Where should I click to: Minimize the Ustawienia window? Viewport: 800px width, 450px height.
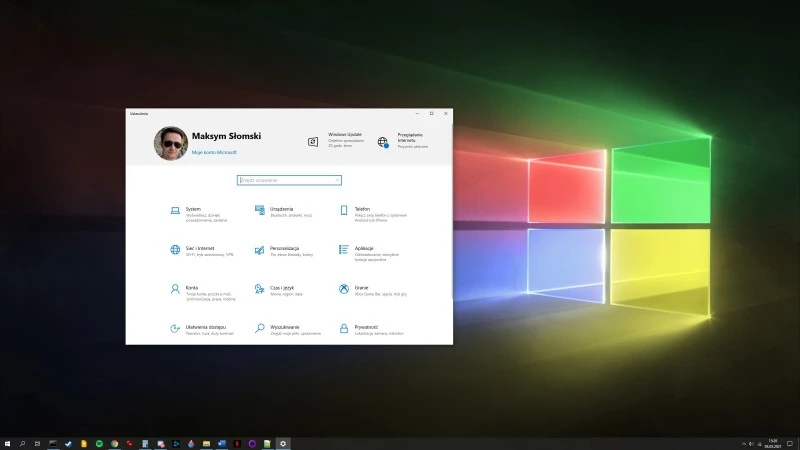(x=417, y=113)
